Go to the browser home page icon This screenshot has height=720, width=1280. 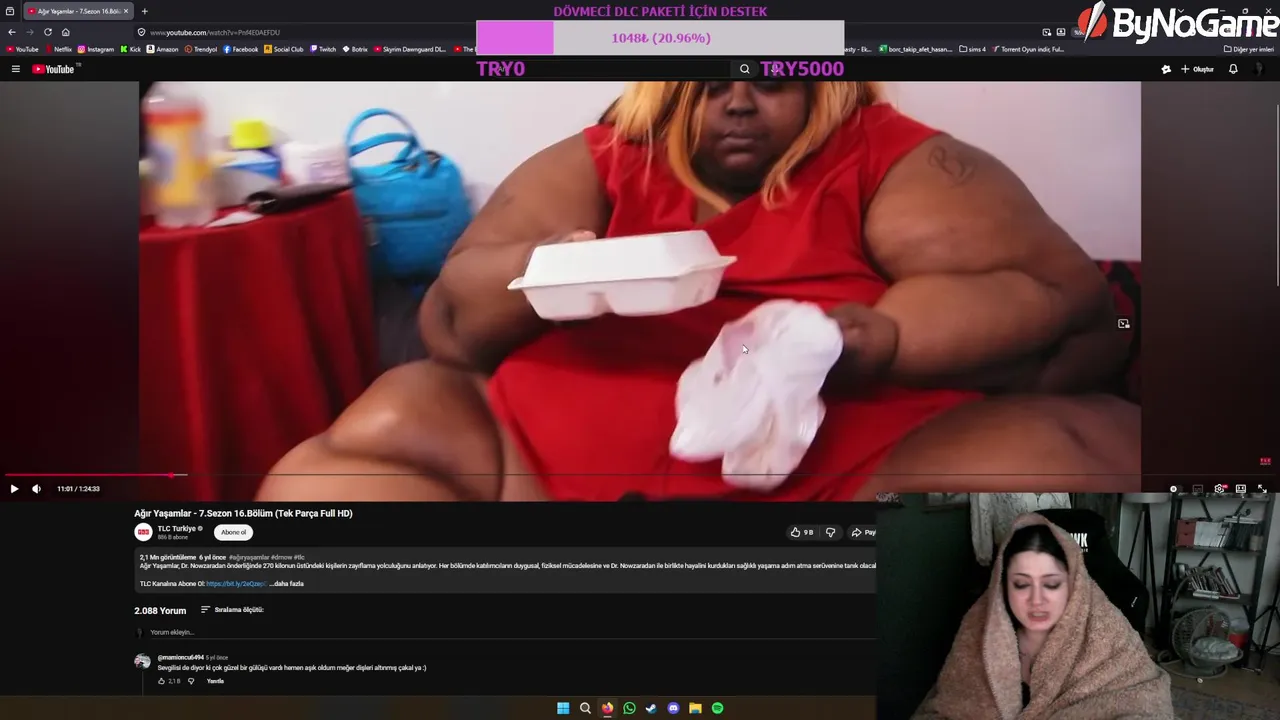click(66, 32)
